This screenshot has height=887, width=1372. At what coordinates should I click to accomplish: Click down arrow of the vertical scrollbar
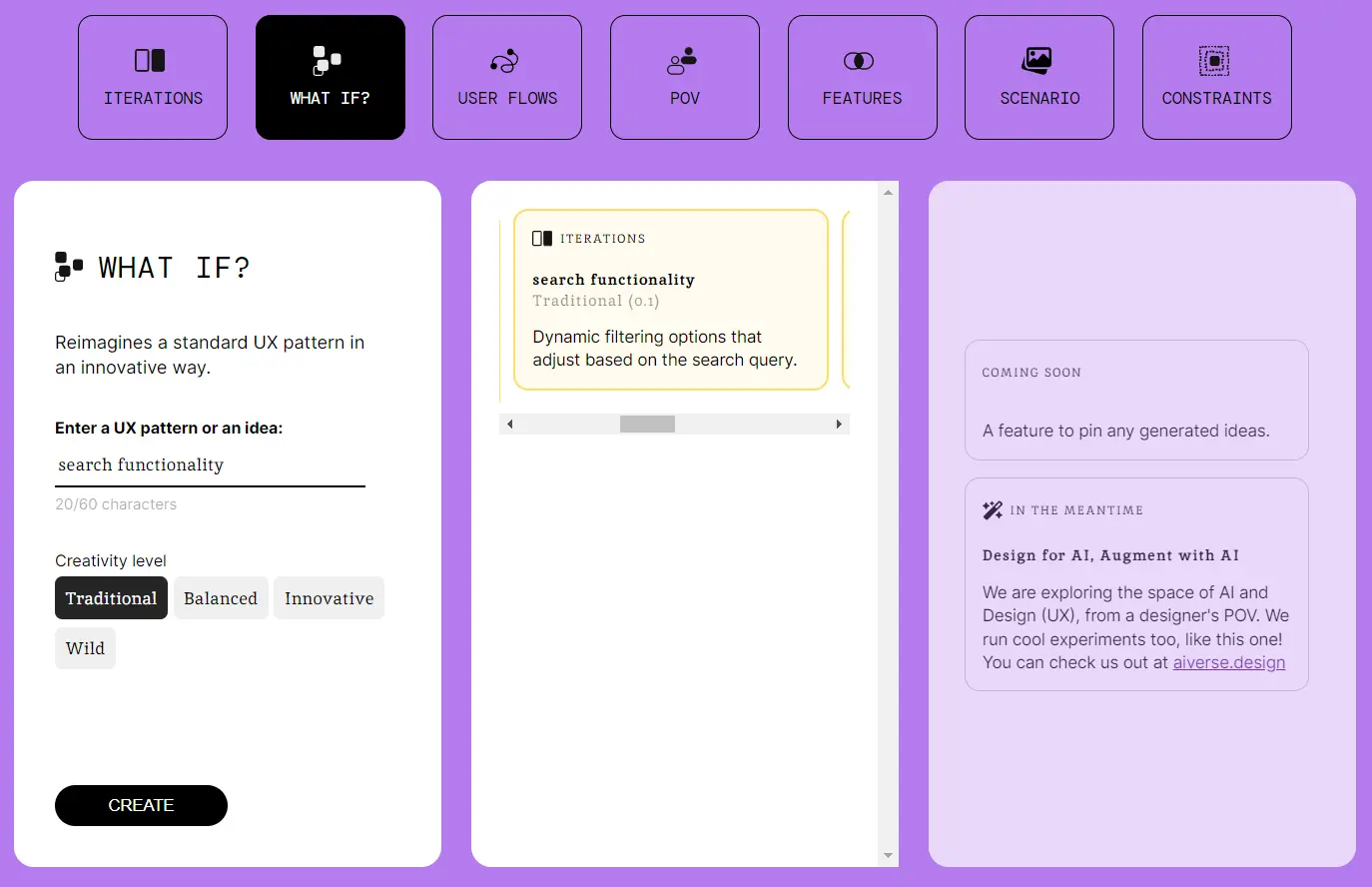tap(888, 856)
